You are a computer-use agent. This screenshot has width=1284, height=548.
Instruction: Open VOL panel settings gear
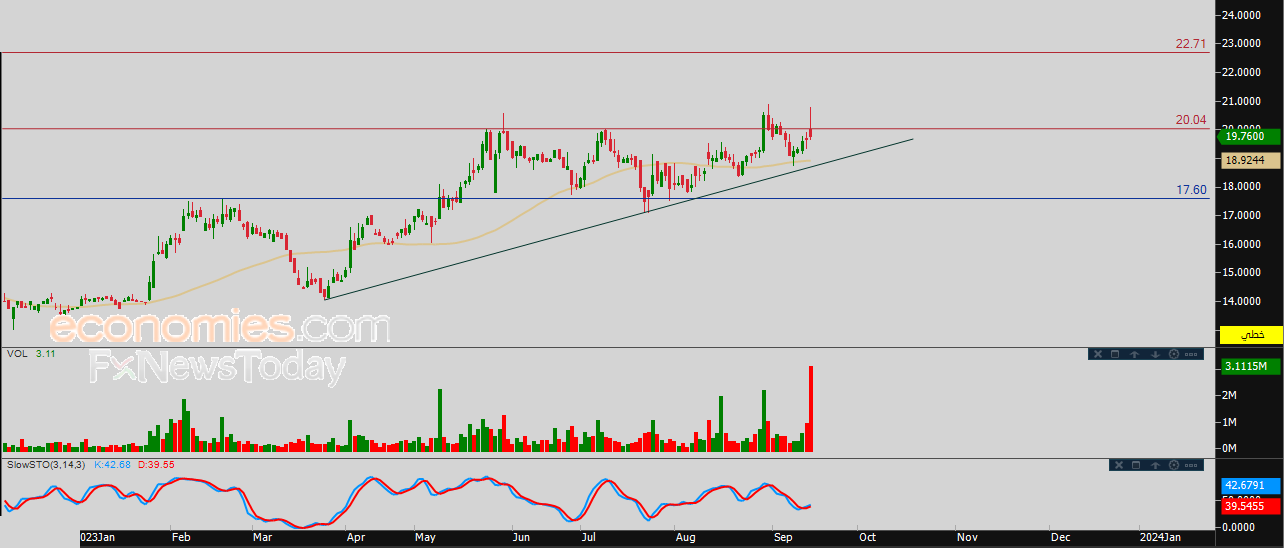click(1173, 354)
